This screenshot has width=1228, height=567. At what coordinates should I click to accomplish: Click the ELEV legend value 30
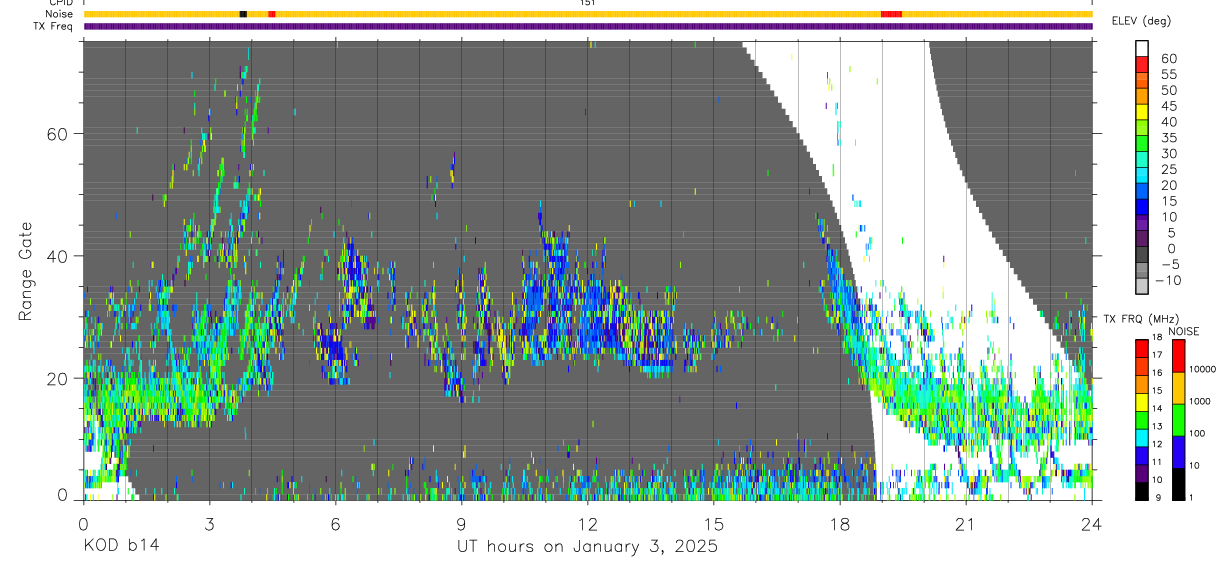pos(1168,153)
